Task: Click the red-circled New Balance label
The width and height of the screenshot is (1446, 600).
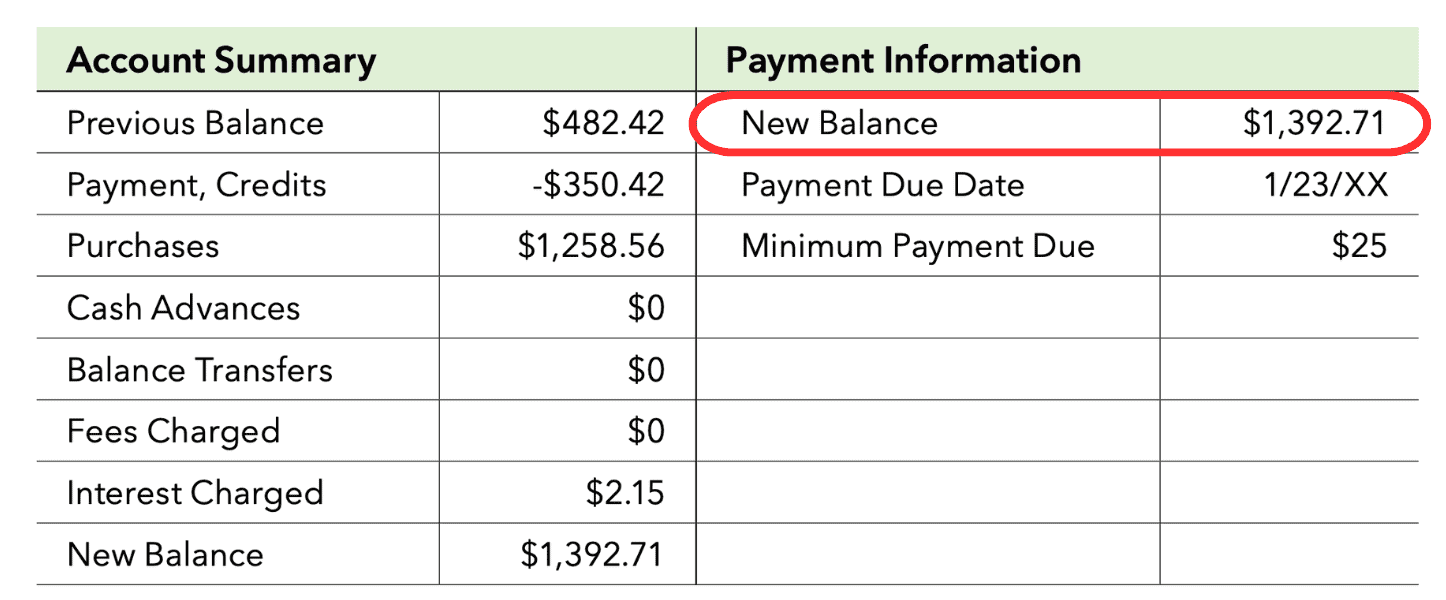Action: (x=839, y=123)
